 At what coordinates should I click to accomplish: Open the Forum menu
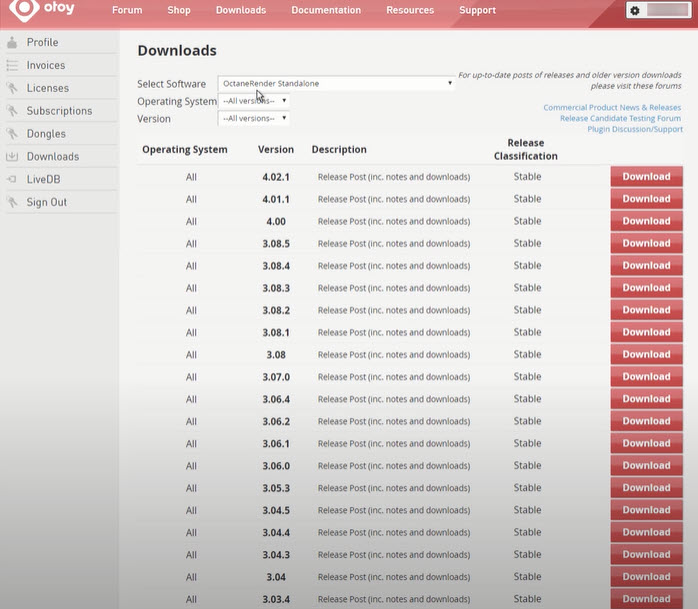click(x=127, y=10)
